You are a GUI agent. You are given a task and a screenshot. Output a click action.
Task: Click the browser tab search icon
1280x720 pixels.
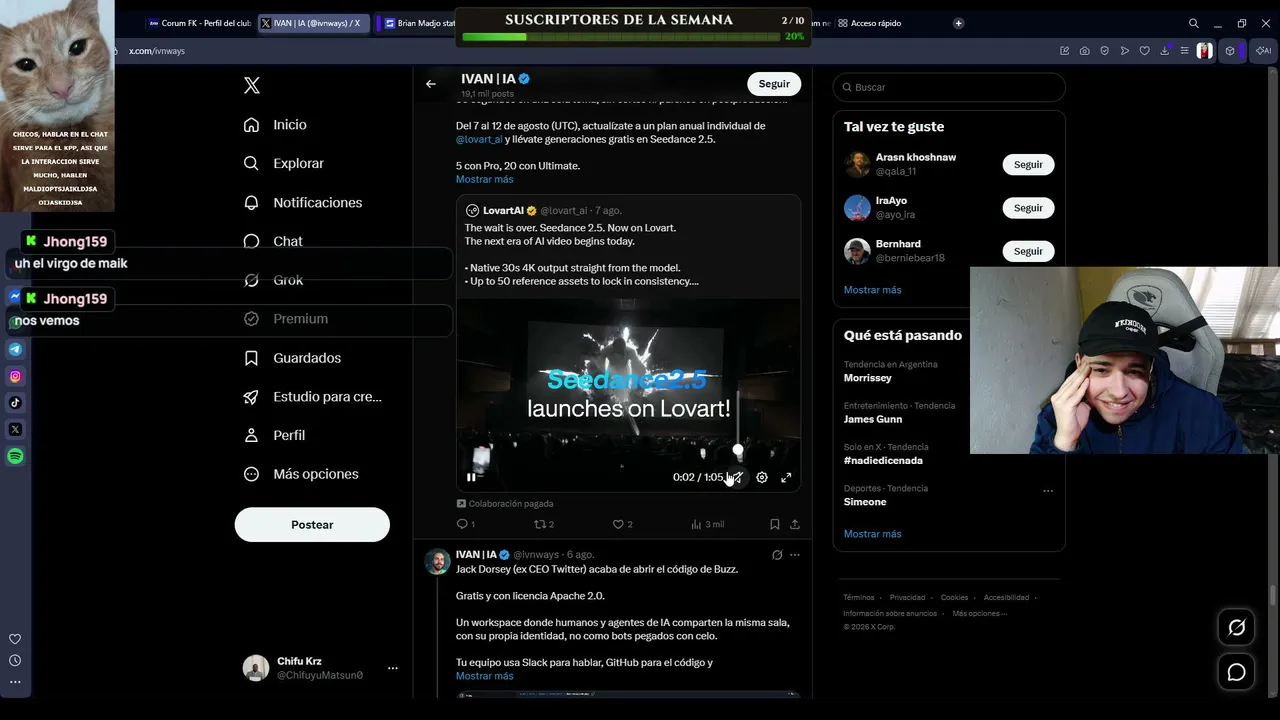point(1194,23)
